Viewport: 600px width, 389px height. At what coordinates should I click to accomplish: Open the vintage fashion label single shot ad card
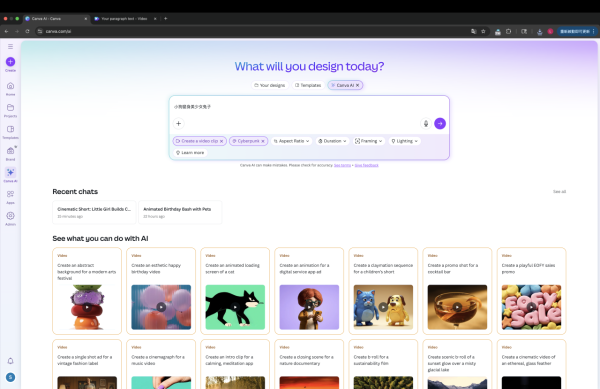87,365
